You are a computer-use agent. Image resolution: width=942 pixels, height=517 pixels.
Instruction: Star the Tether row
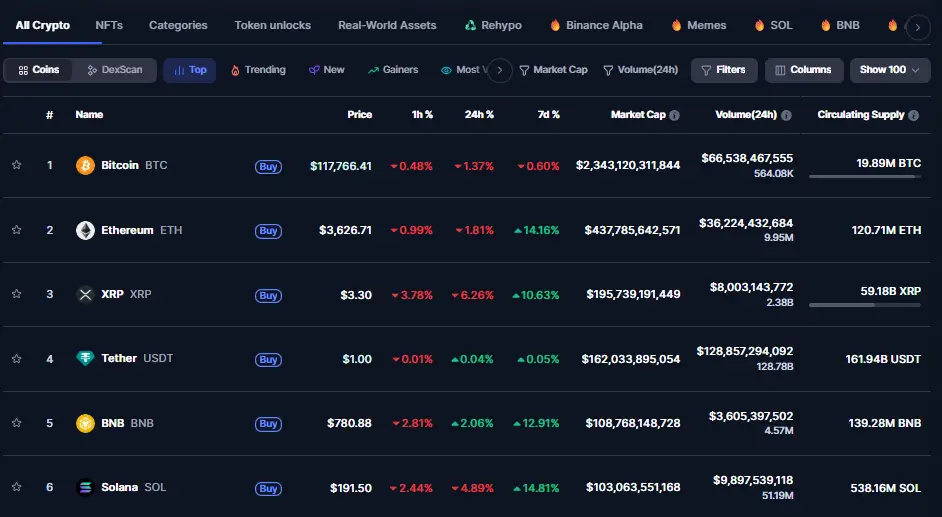click(x=17, y=358)
